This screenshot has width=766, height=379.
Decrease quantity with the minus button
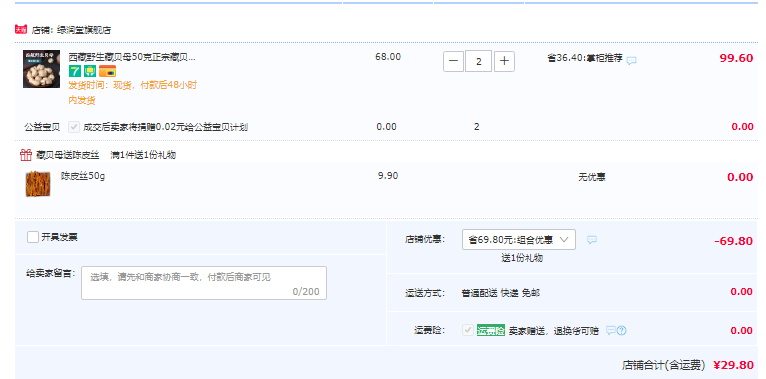tap(453, 62)
